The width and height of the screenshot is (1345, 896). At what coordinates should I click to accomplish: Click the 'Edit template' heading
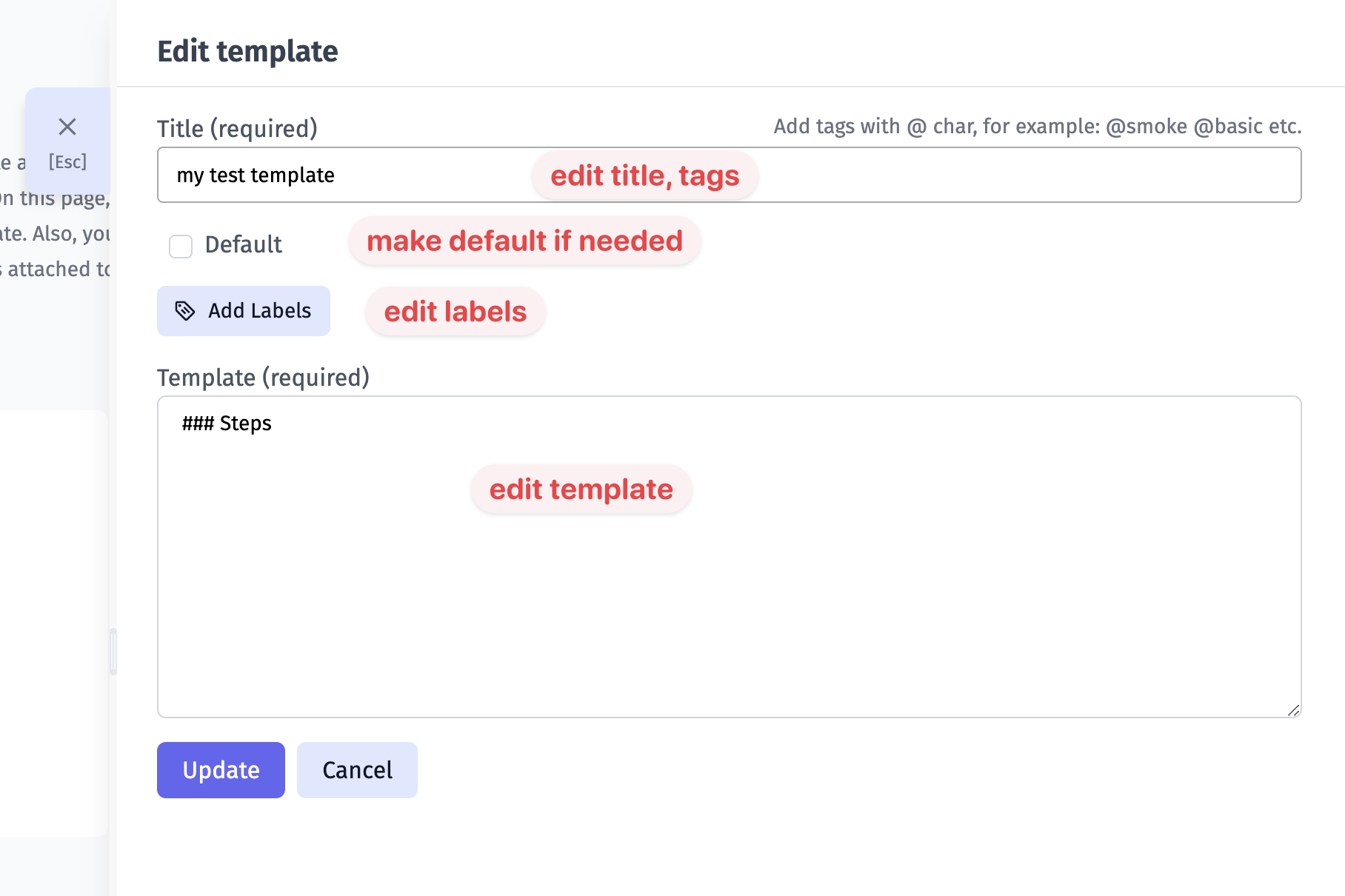click(x=247, y=52)
